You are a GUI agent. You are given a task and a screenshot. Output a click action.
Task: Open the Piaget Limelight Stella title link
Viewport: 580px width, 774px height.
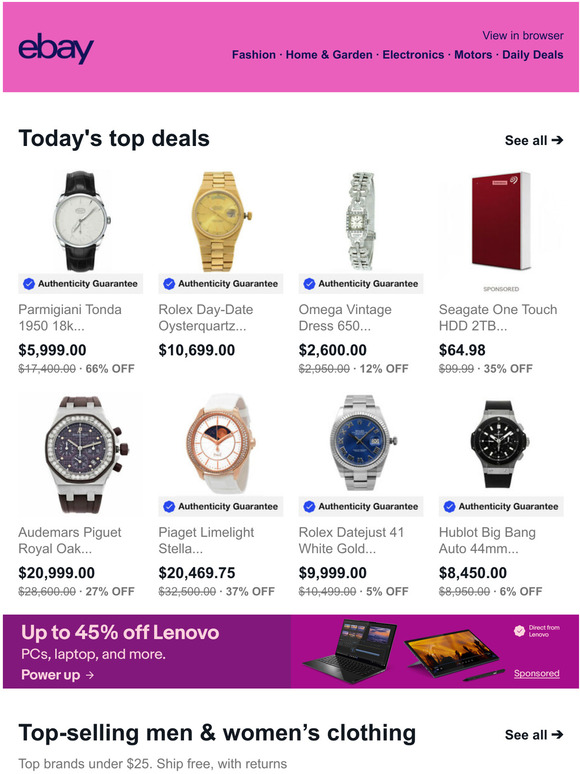206,541
